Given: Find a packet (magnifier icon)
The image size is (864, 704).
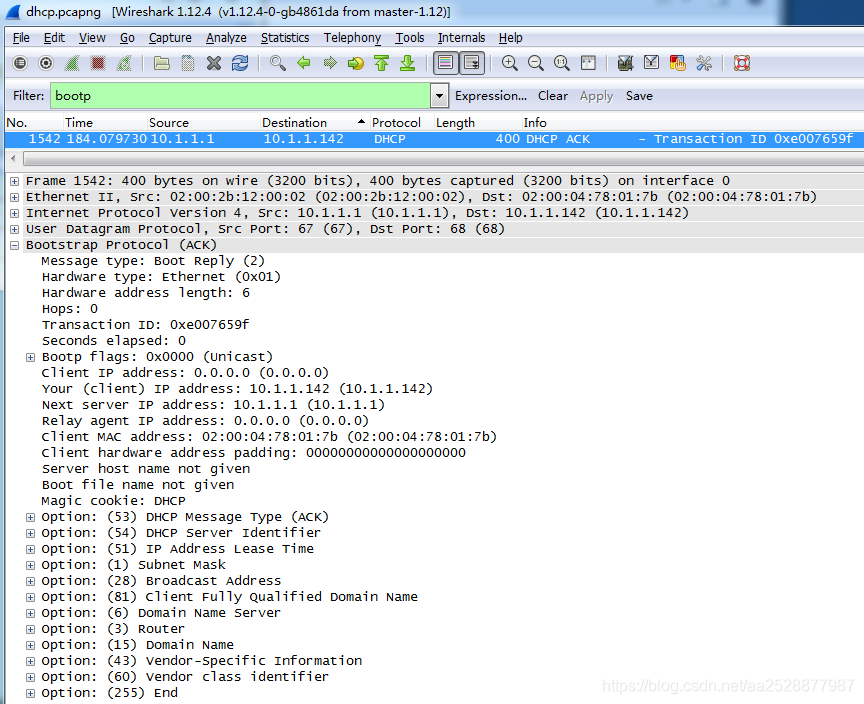Looking at the screenshot, I should [278, 63].
